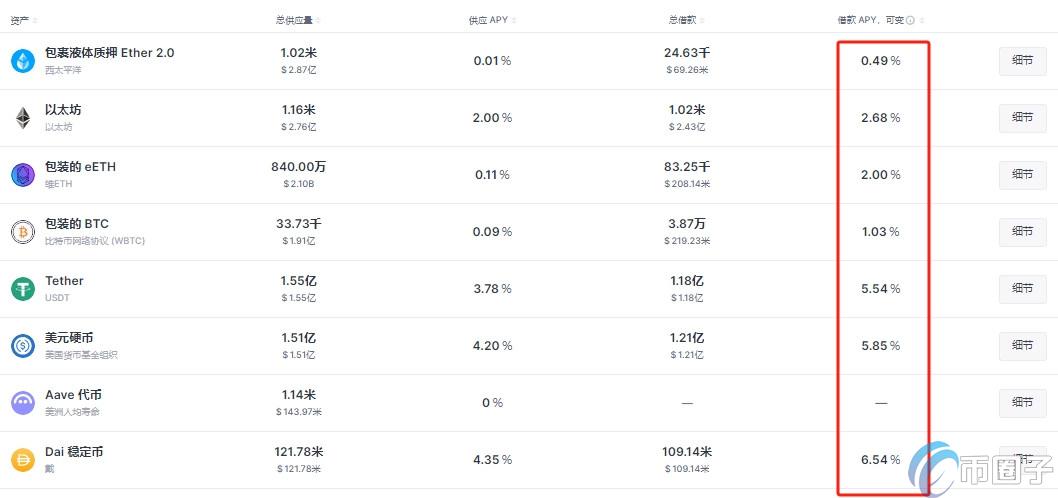Open 细节 for wrapped staked Ether 2.0 row
Screen dimensions: 1058x498
[x=1022, y=61]
